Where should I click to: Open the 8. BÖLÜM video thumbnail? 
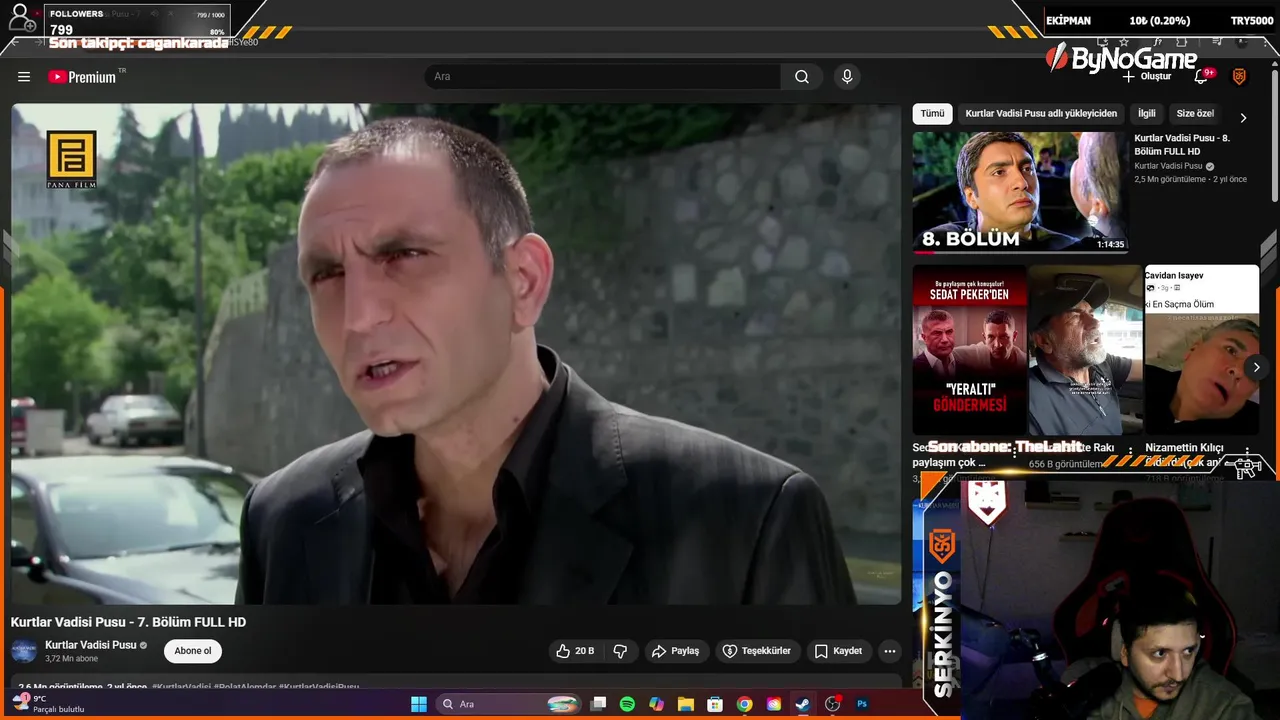(x=1019, y=192)
